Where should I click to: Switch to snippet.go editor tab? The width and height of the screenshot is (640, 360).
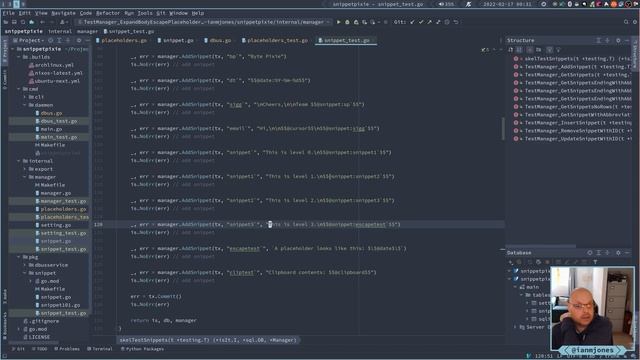coord(176,40)
